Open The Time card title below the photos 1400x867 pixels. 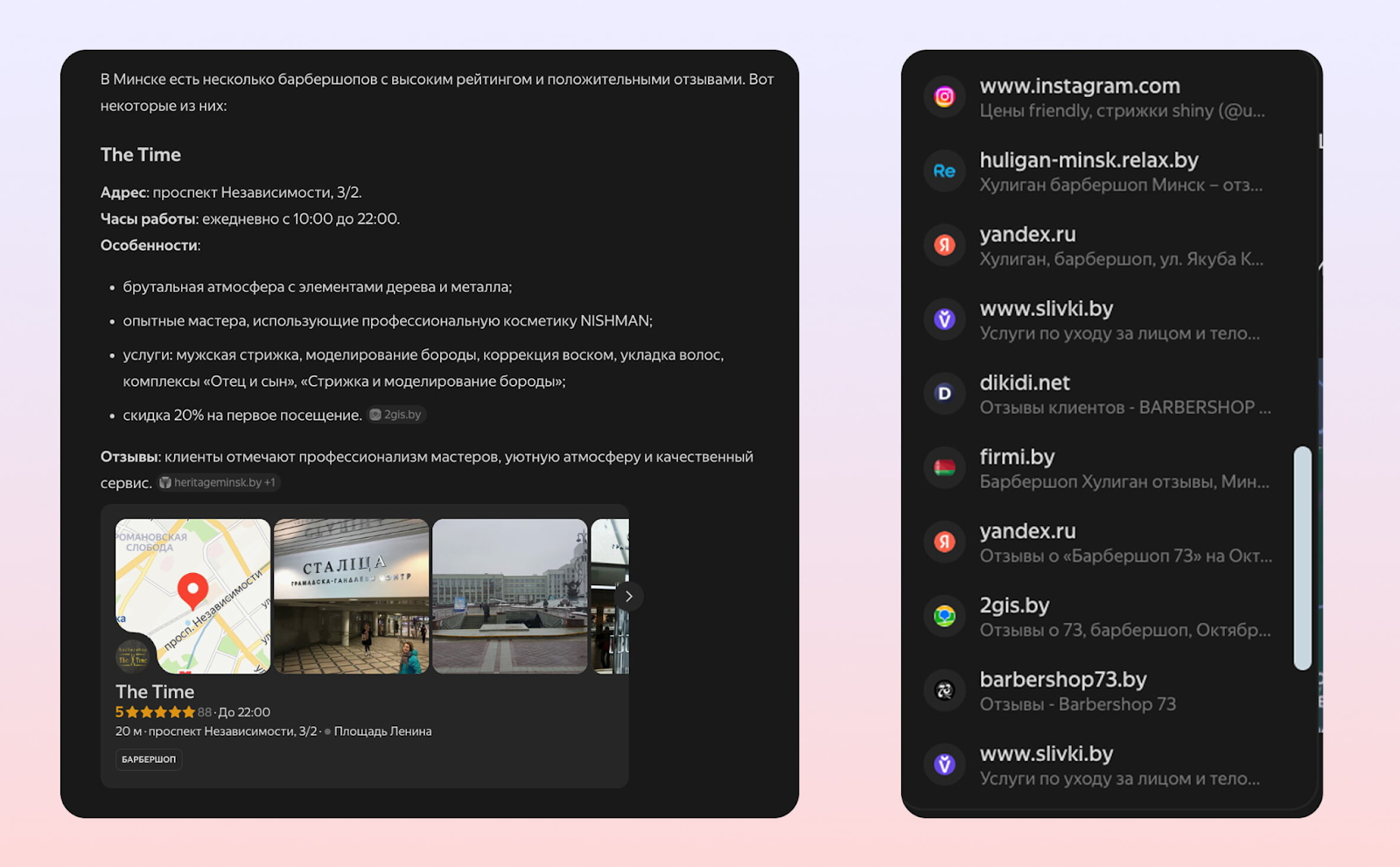(x=155, y=692)
